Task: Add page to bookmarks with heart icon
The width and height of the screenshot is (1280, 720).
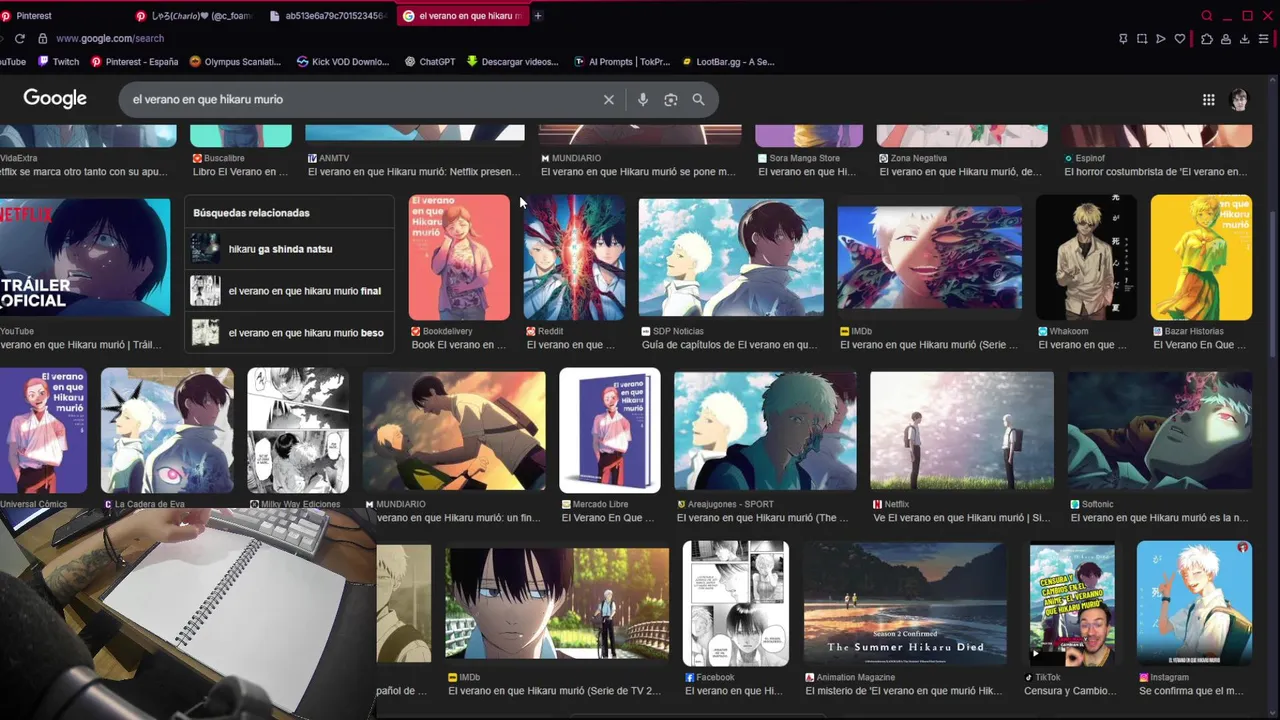Action: 1180,39
